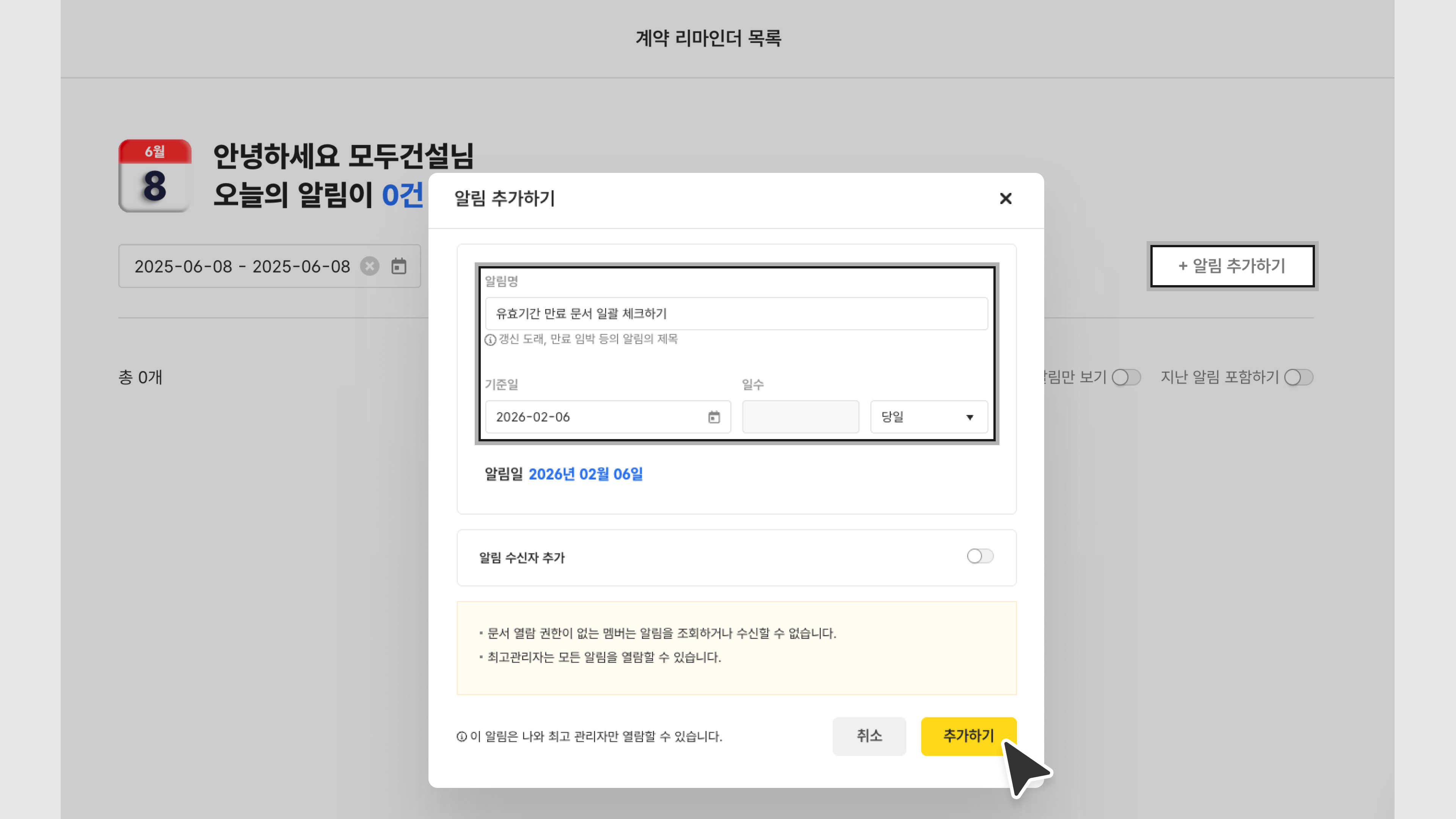1456x819 pixels.
Task: Click info icon beside 알림명 hint text
Action: 490,340
